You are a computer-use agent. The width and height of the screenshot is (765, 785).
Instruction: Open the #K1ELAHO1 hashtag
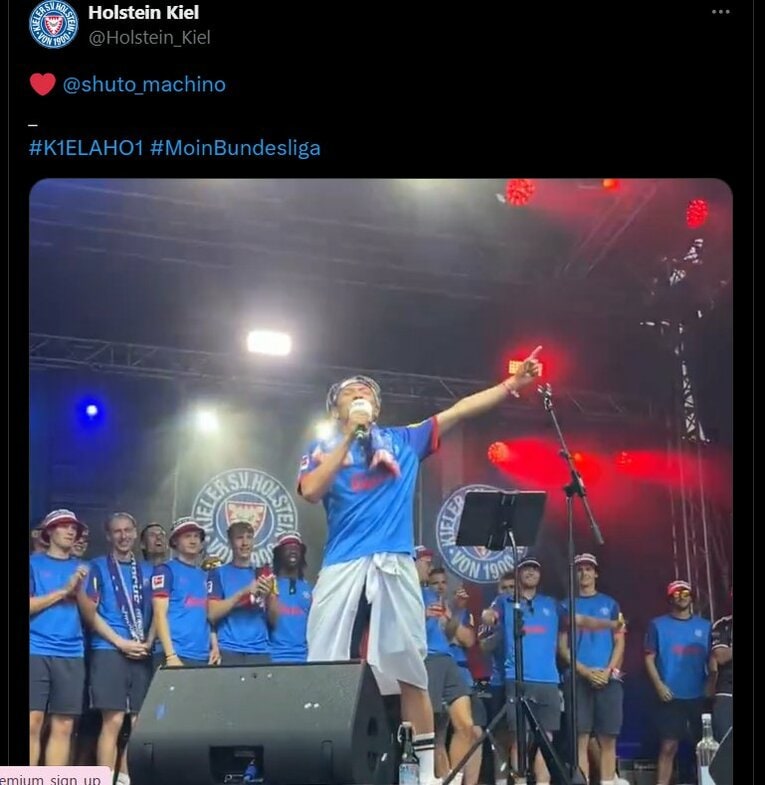point(86,148)
